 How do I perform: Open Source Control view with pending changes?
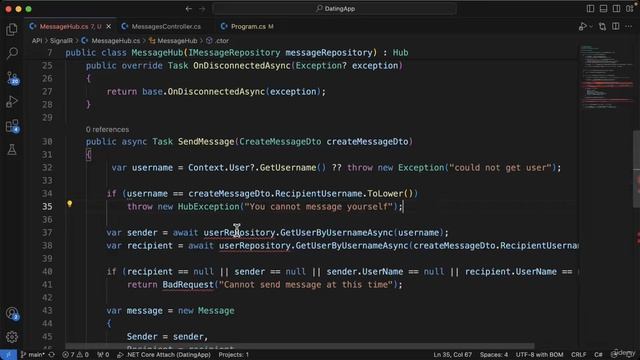[12, 78]
